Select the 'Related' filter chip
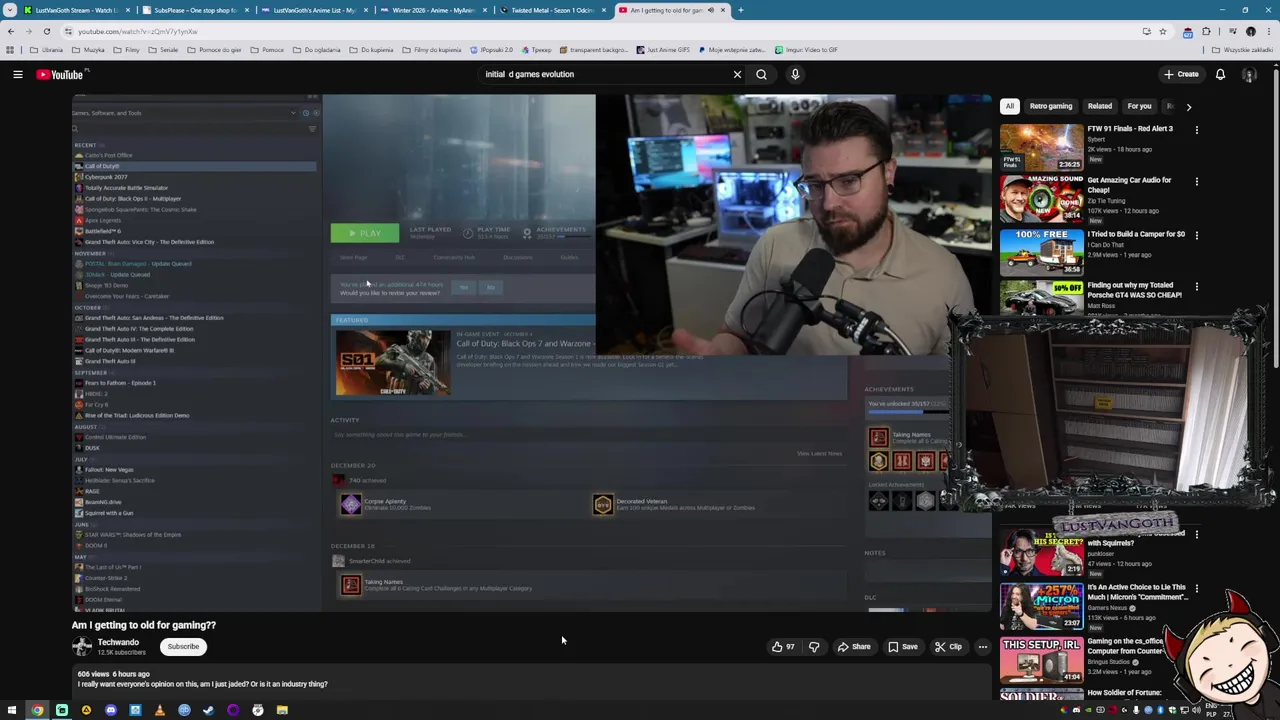1280x720 pixels. (1100, 106)
